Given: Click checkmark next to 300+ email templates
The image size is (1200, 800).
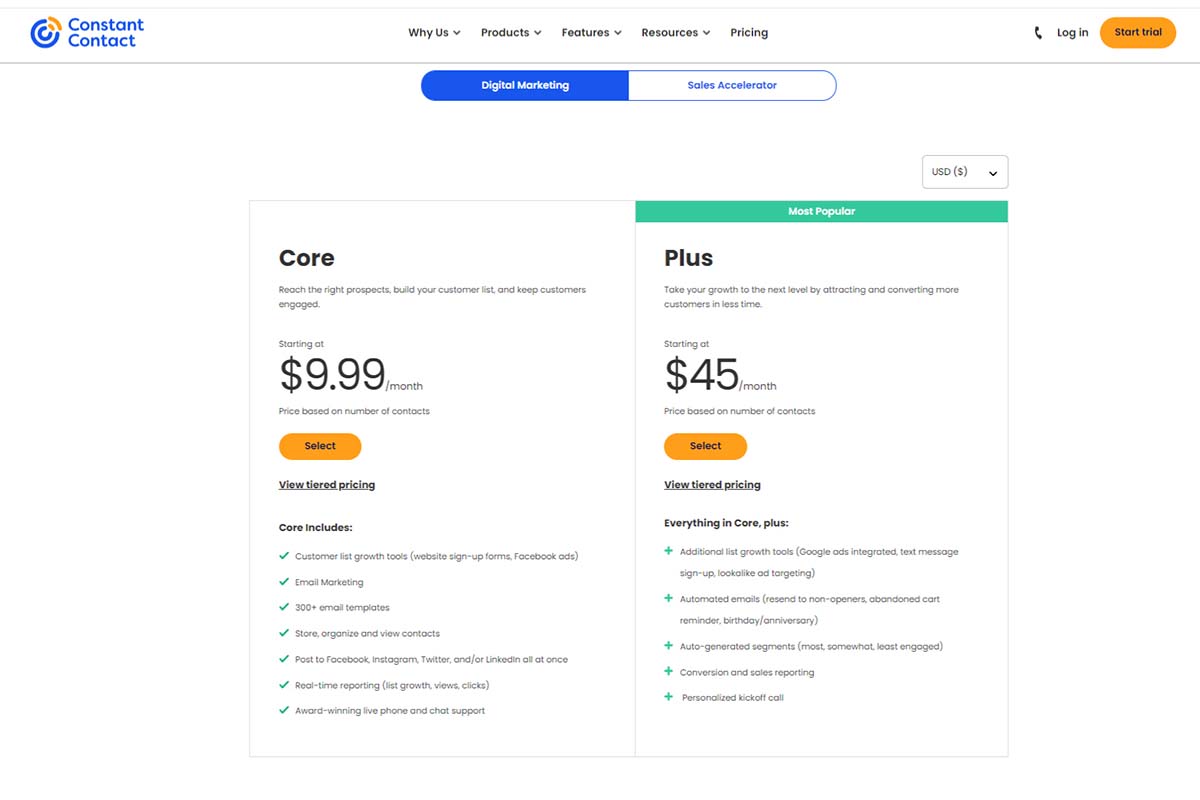Looking at the screenshot, I should 285,607.
